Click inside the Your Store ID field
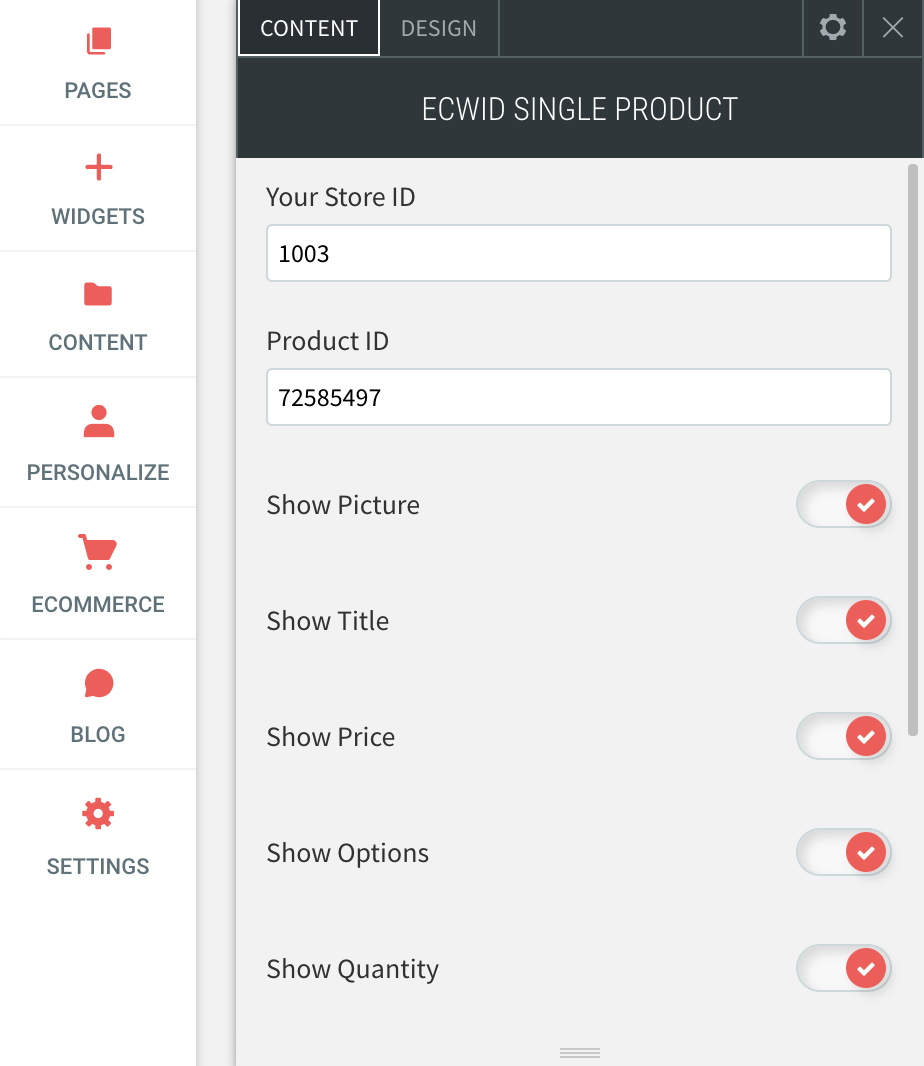Viewport: 924px width, 1066px height. coord(578,253)
